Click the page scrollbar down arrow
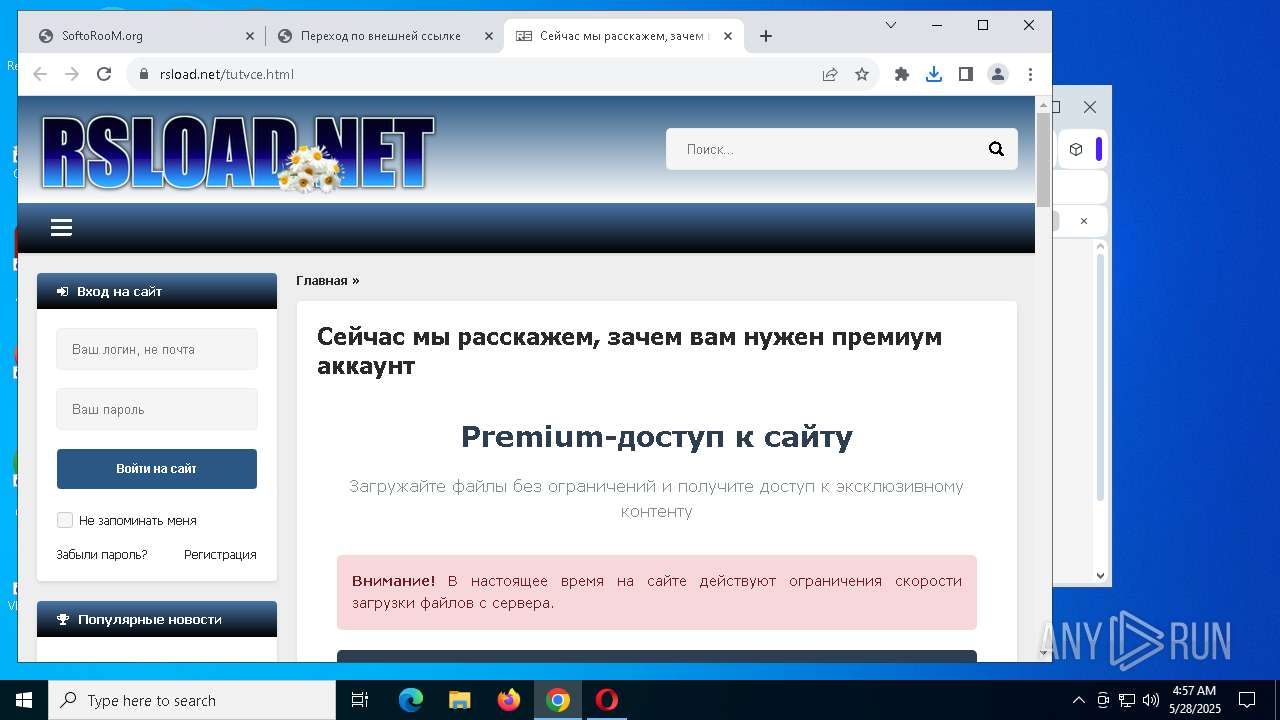The height and width of the screenshot is (720, 1280). 1043,652
